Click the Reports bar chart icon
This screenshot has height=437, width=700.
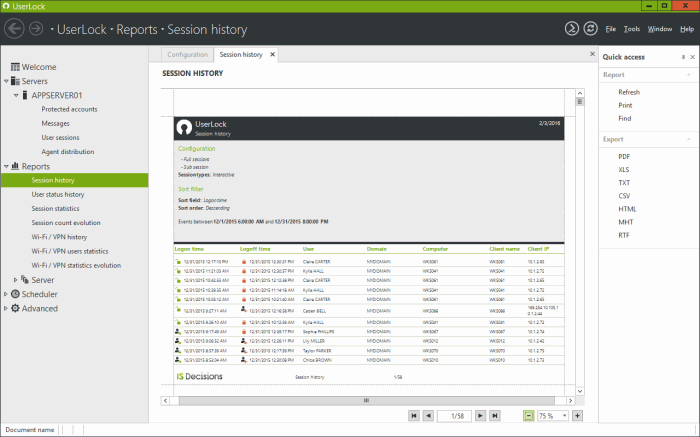click(15, 166)
